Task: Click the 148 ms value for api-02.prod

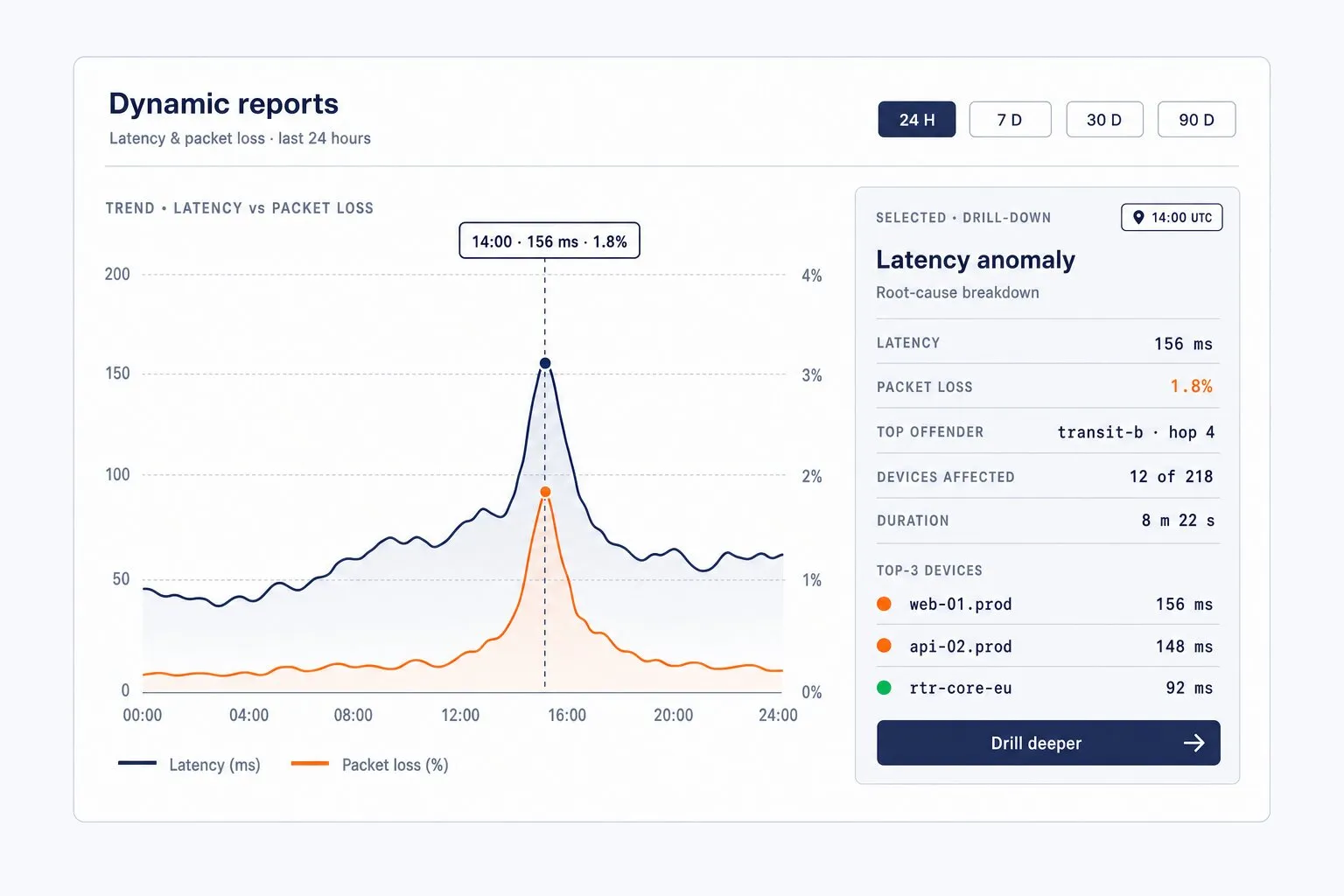Action: click(x=1184, y=647)
